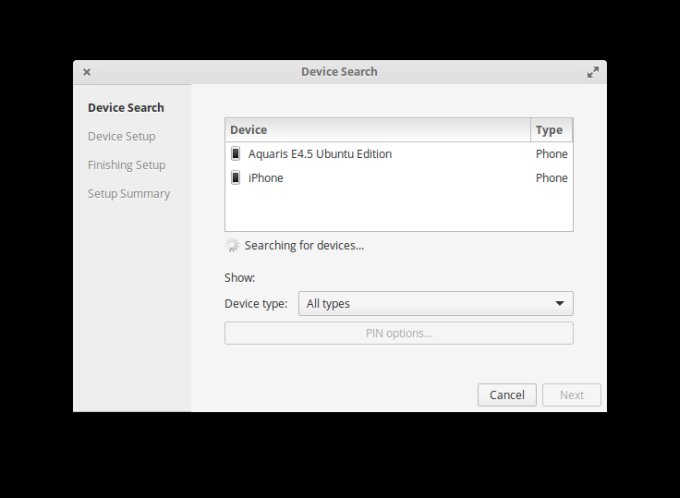The height and width of the screenshot is (498, 680).
Task: Sort by the Type column header
Action: tap(551, 130)
